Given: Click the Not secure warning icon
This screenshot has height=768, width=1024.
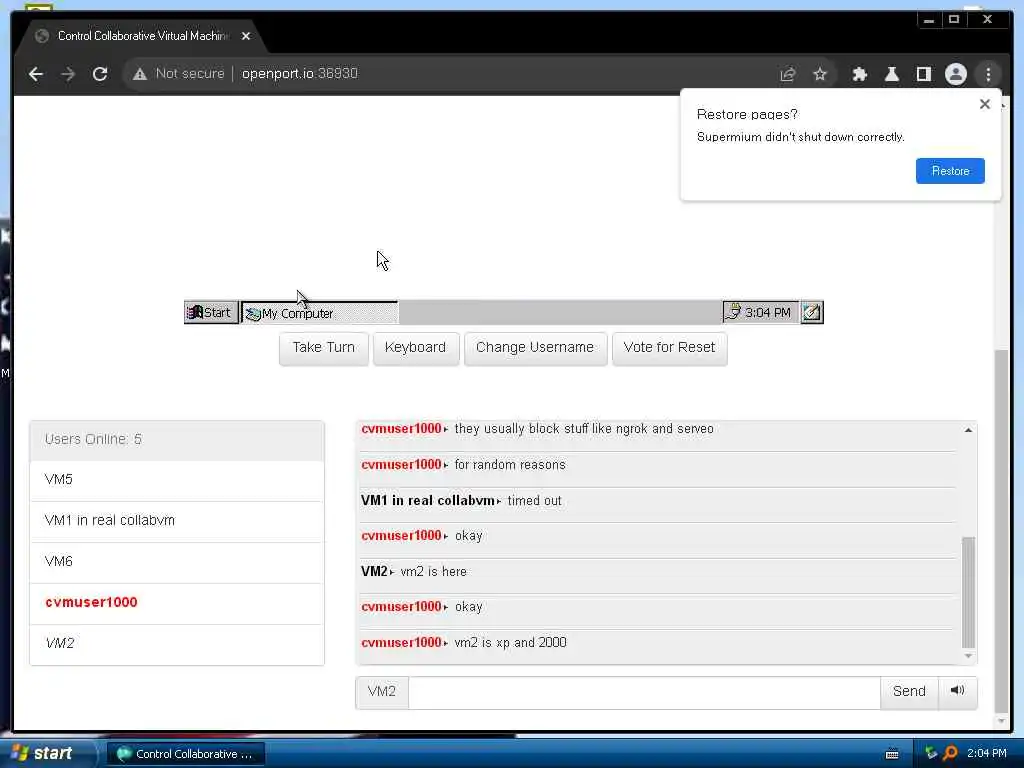Looking at the screenshot, I should click(140, 74).
